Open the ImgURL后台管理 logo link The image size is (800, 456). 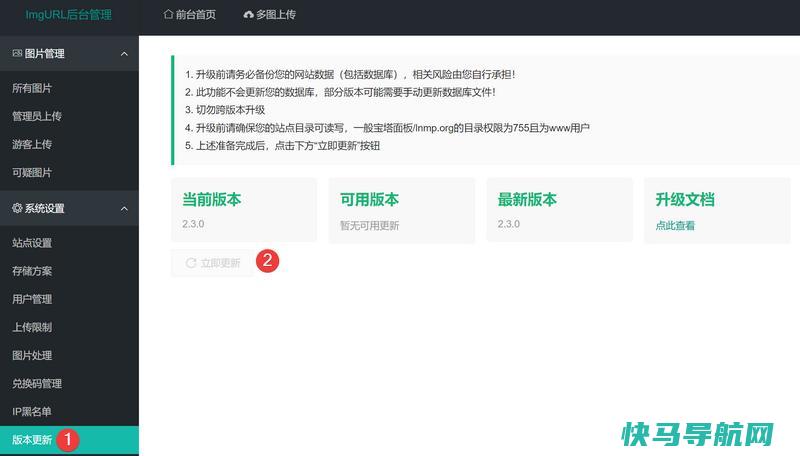[68, 15]
